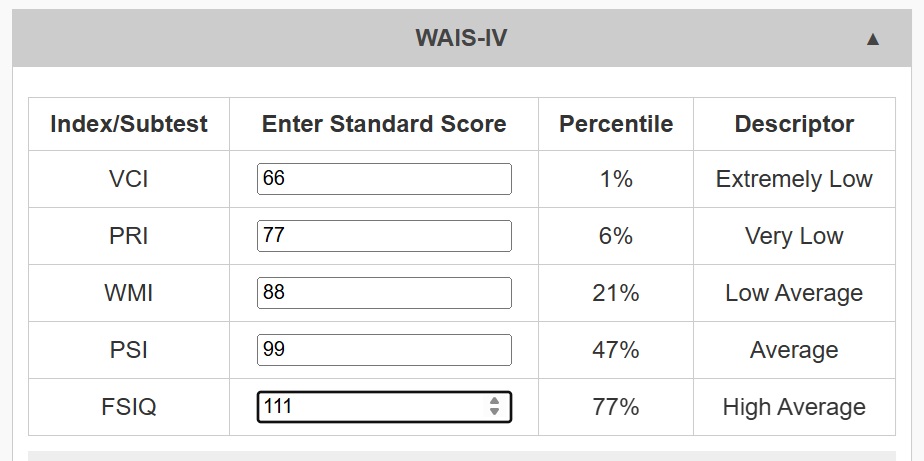Screen dimensions: 924x461
Task: Focus the VCI standard score field
Action: click(x=384, y=179)
